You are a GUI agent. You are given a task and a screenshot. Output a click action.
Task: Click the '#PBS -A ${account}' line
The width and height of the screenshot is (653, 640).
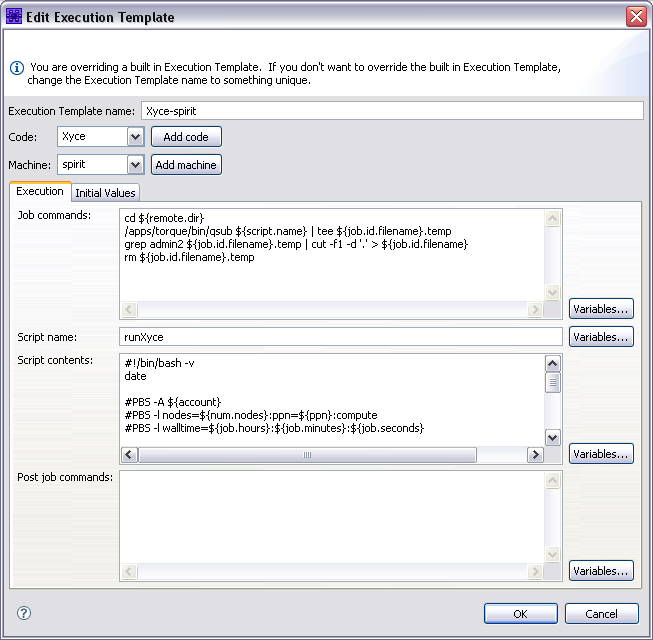click(x=173, y=402)
